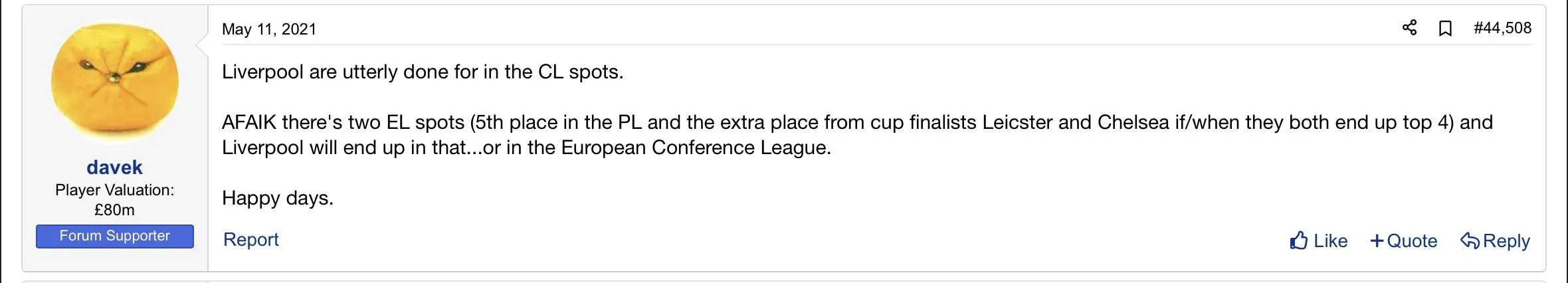Click the Reply text label
The width and height of the screenshot is (1568, 283).
(1506, 240)
